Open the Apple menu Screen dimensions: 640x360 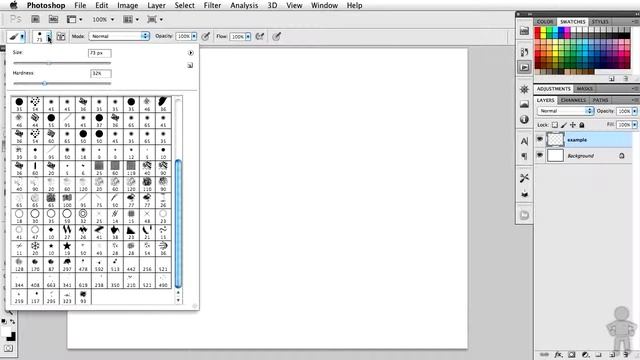coord(13,5)
